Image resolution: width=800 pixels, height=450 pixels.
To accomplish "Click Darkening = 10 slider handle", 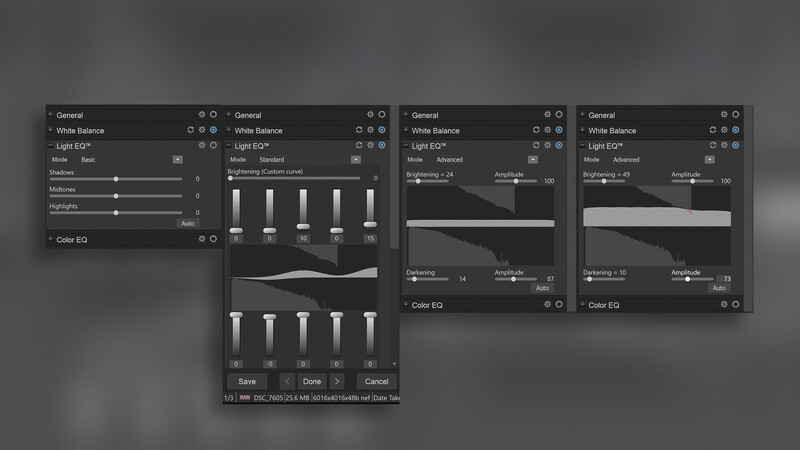I will [x=589, y=279].
